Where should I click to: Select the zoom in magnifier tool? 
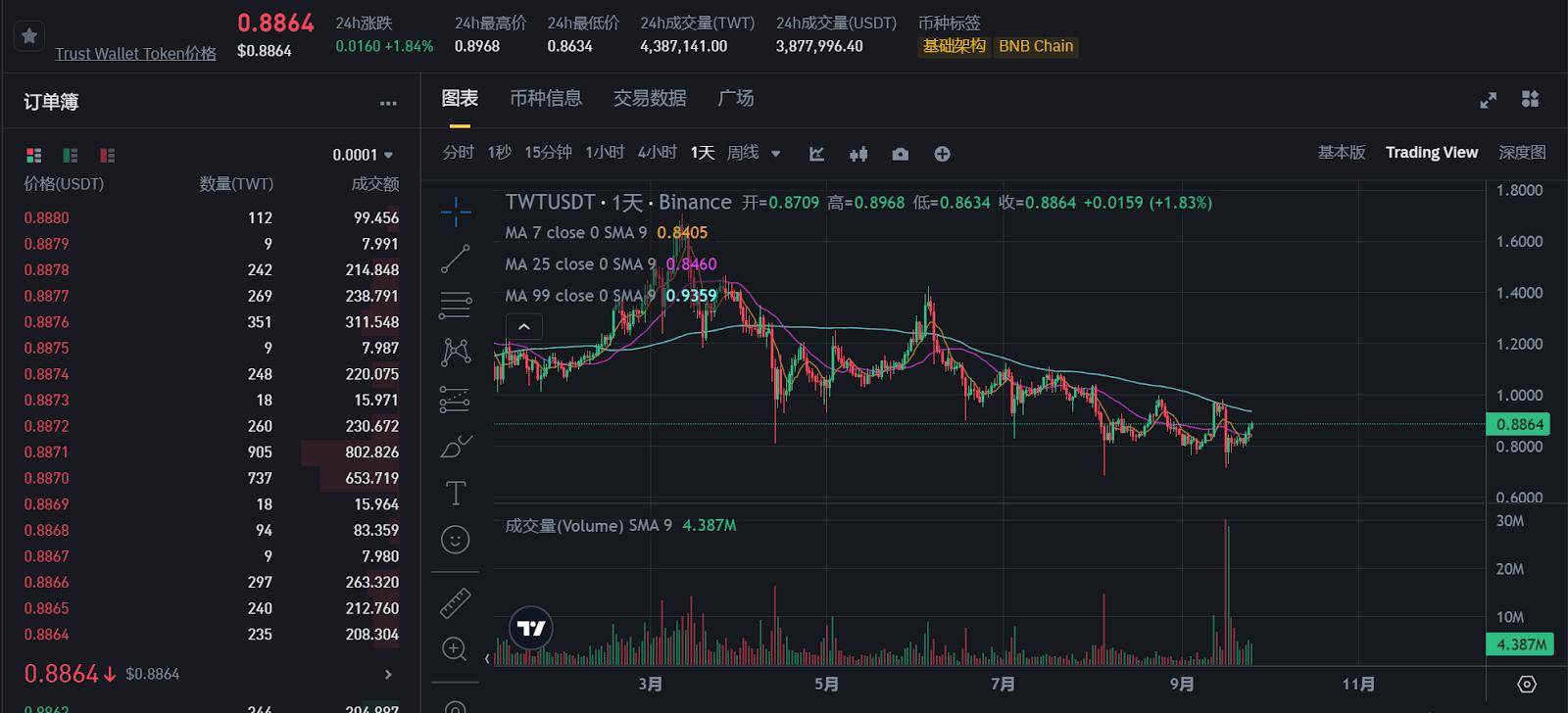coord(456,648)
